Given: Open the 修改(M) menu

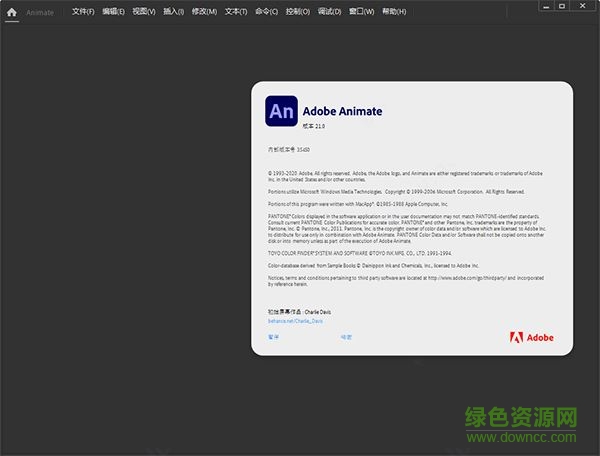Looking at the screenshot, I should pos(204,12).
